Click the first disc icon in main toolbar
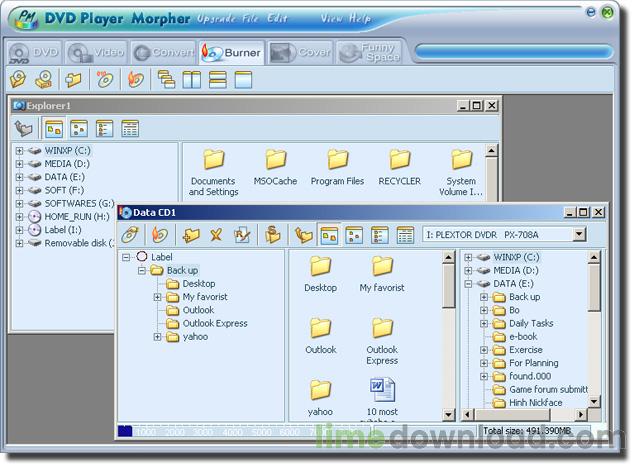Viewport: 633px width, 468px height. [18, 79]
